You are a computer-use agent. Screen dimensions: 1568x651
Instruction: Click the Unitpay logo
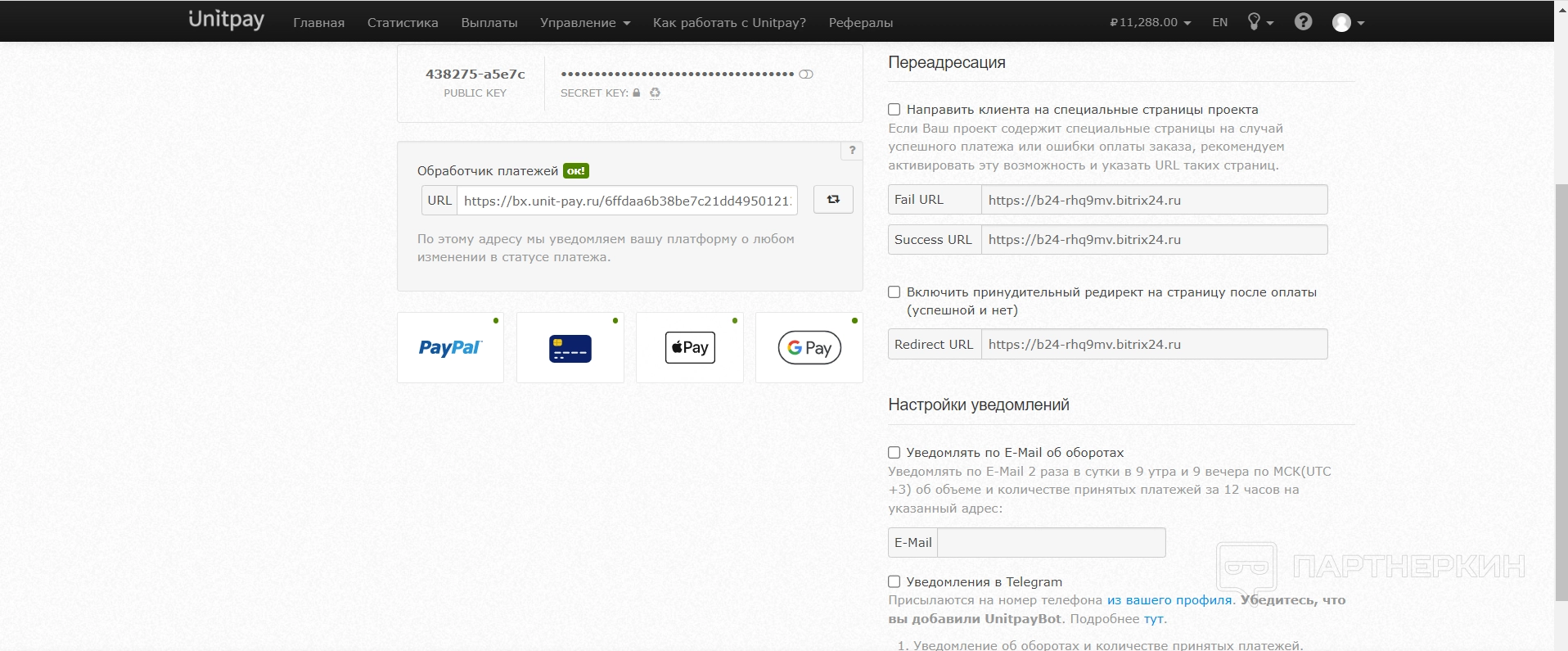[227, 20]
